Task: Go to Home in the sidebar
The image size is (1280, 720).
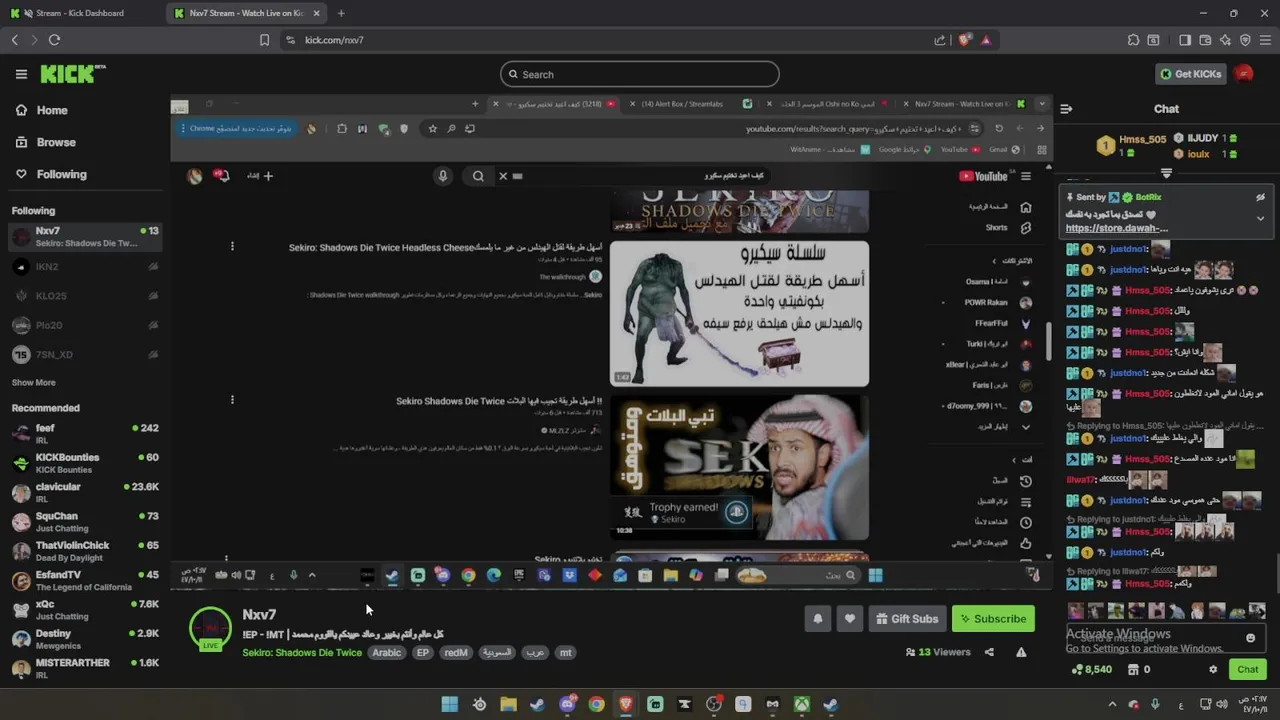Action: [52, 110]
